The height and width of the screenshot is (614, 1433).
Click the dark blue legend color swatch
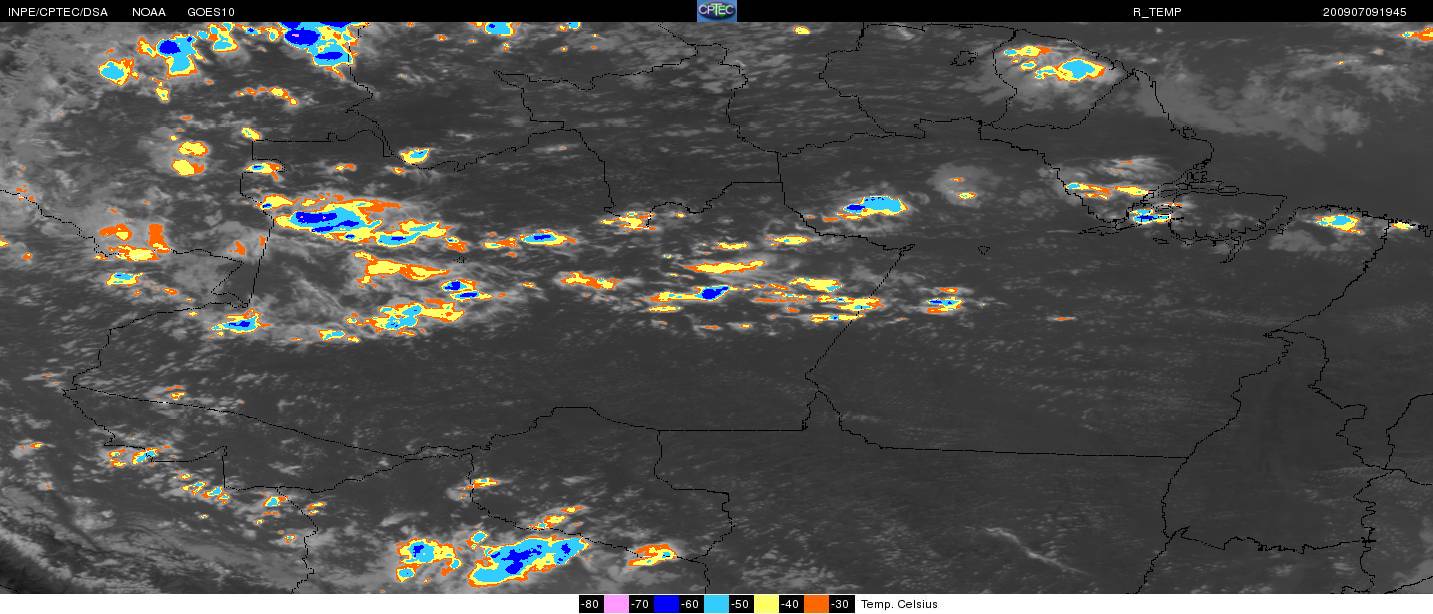tap(666, 604)
